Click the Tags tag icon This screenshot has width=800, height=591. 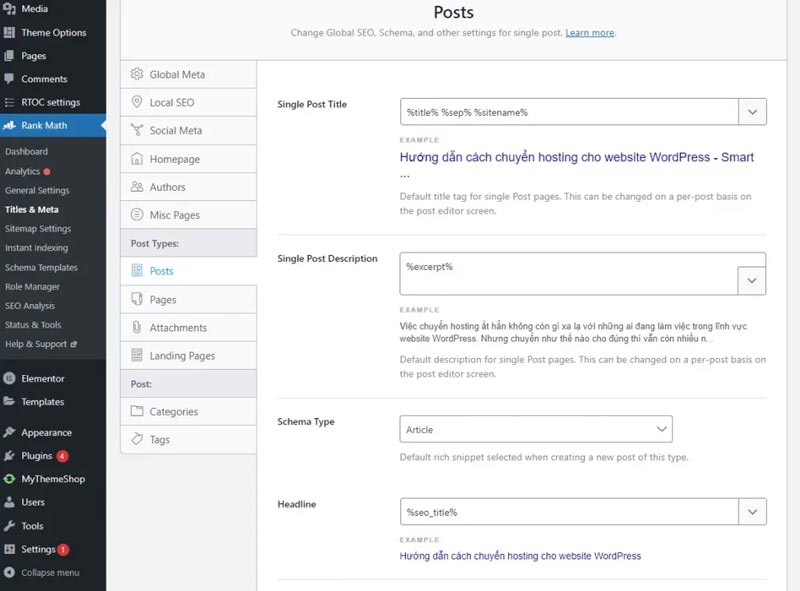point(137,440)
